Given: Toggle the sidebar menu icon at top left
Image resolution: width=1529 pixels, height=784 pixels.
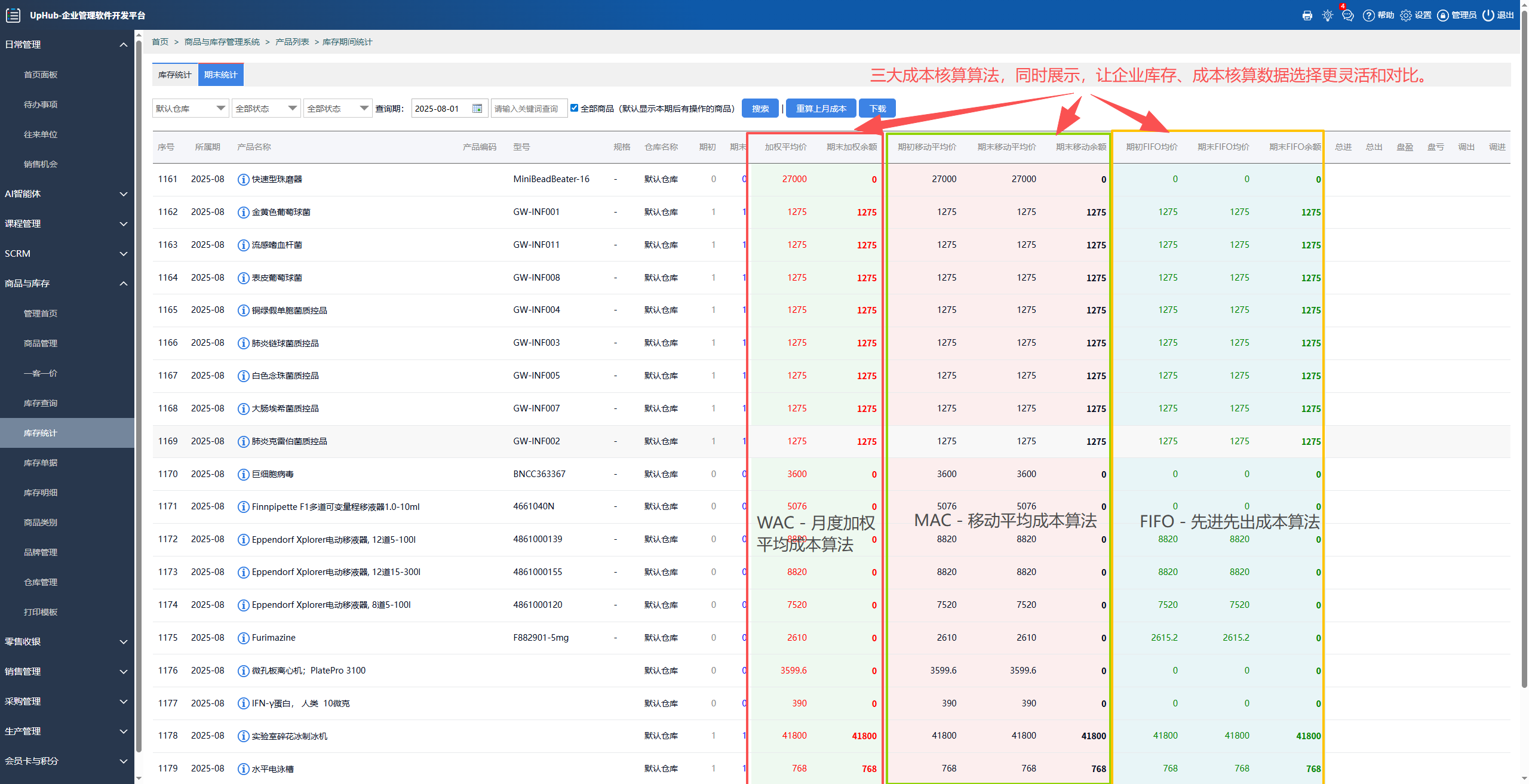Looking at the screenshot, I should tap(13, 16).
